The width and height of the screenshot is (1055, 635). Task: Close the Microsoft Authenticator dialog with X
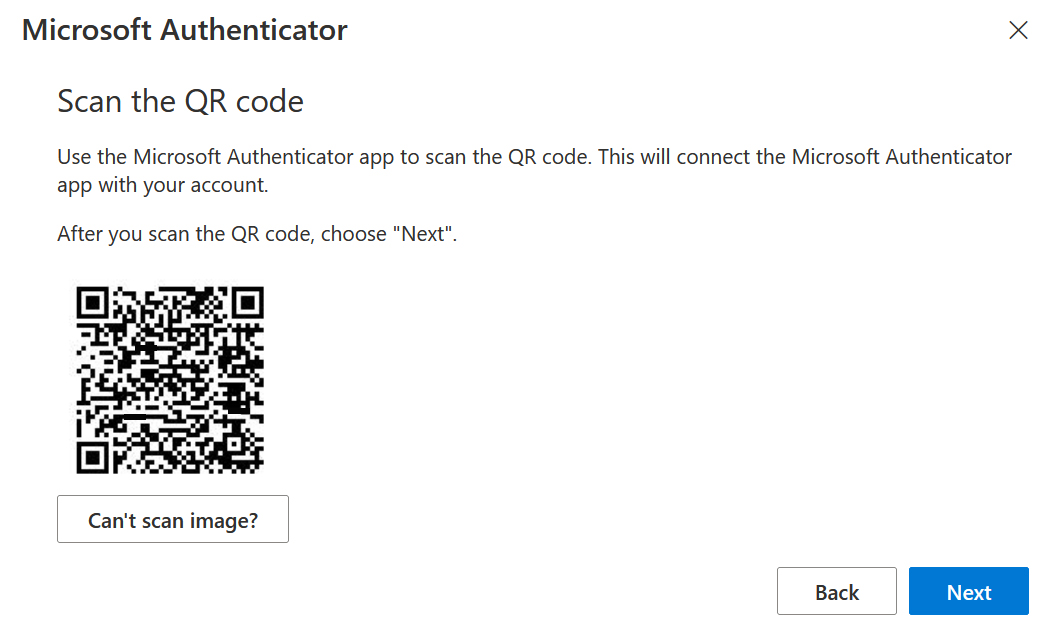coord(1018,30)
